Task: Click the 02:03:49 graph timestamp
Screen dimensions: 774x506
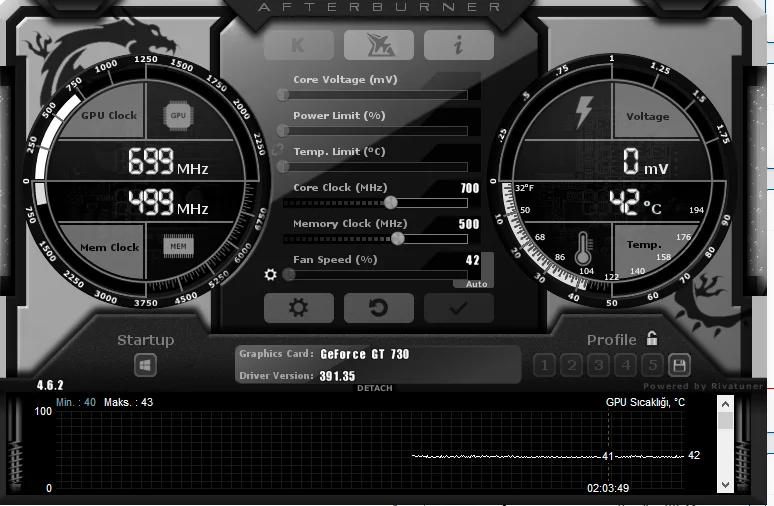Action: (x=608, y=488)
